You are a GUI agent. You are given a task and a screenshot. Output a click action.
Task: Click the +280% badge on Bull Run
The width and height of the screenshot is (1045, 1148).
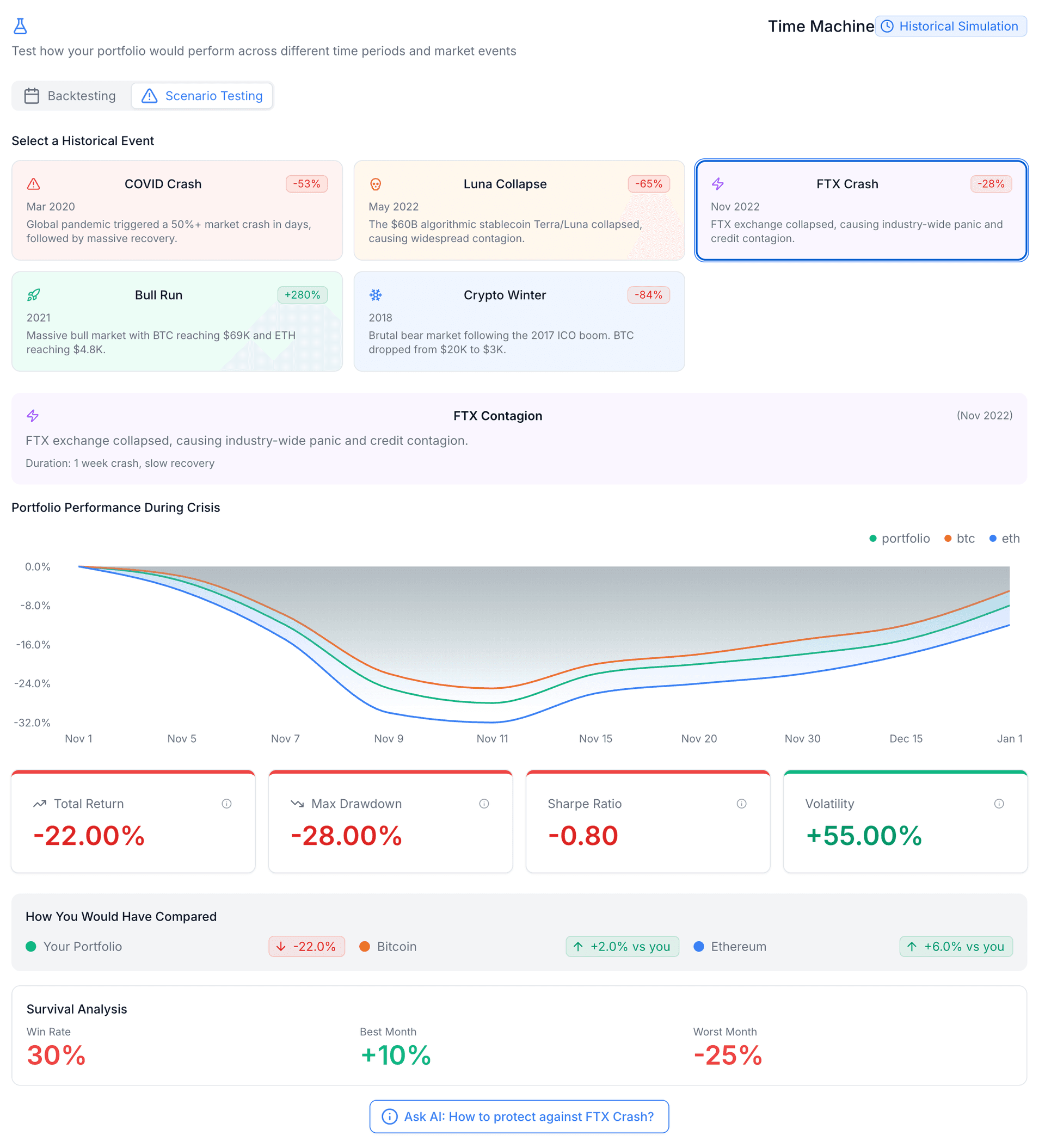click(303, 295)
